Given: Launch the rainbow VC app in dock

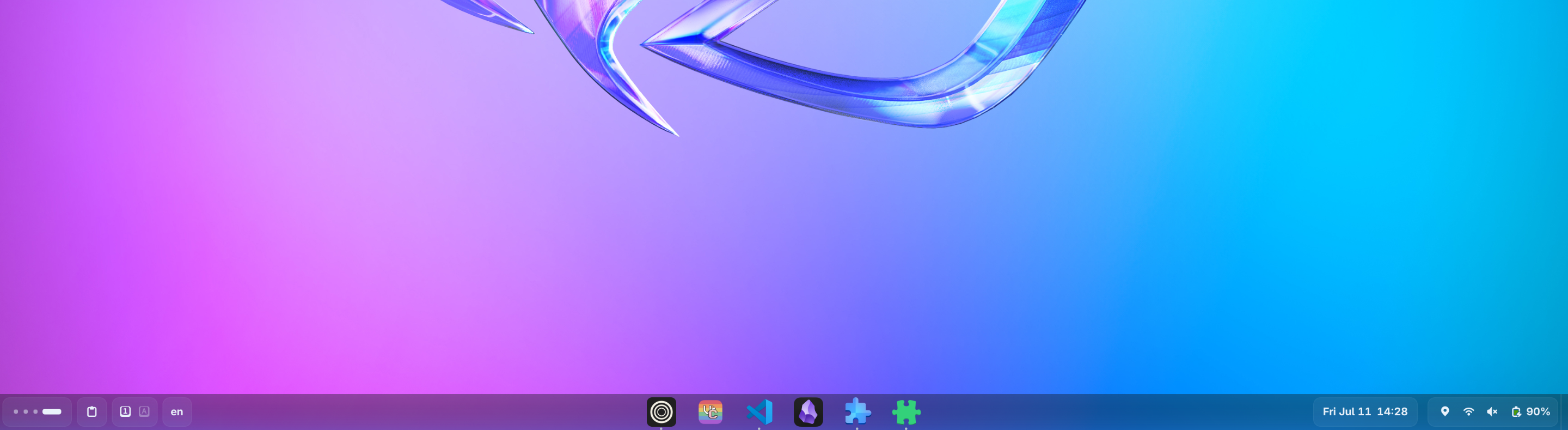Looking at the screenshot, I should coord(710,413).
